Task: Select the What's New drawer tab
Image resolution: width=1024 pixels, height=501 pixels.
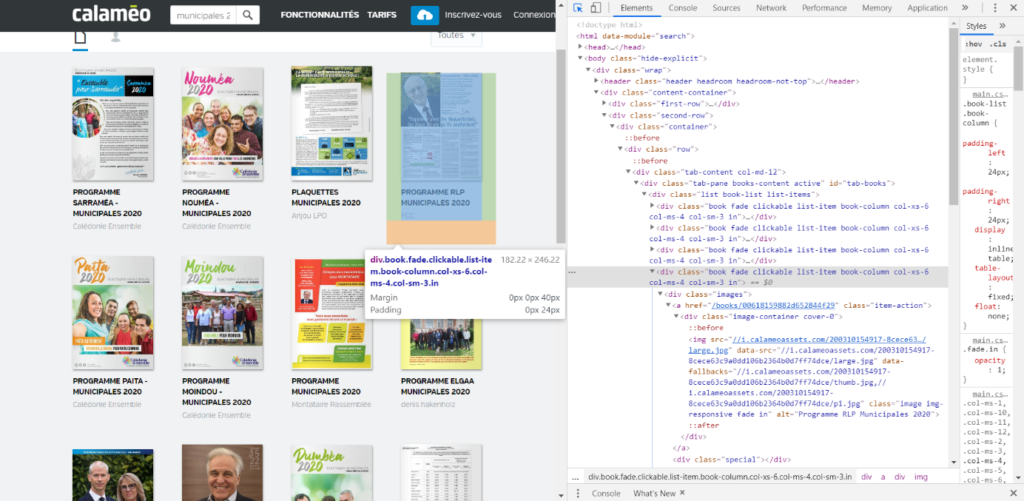Action: pos(654,493)
